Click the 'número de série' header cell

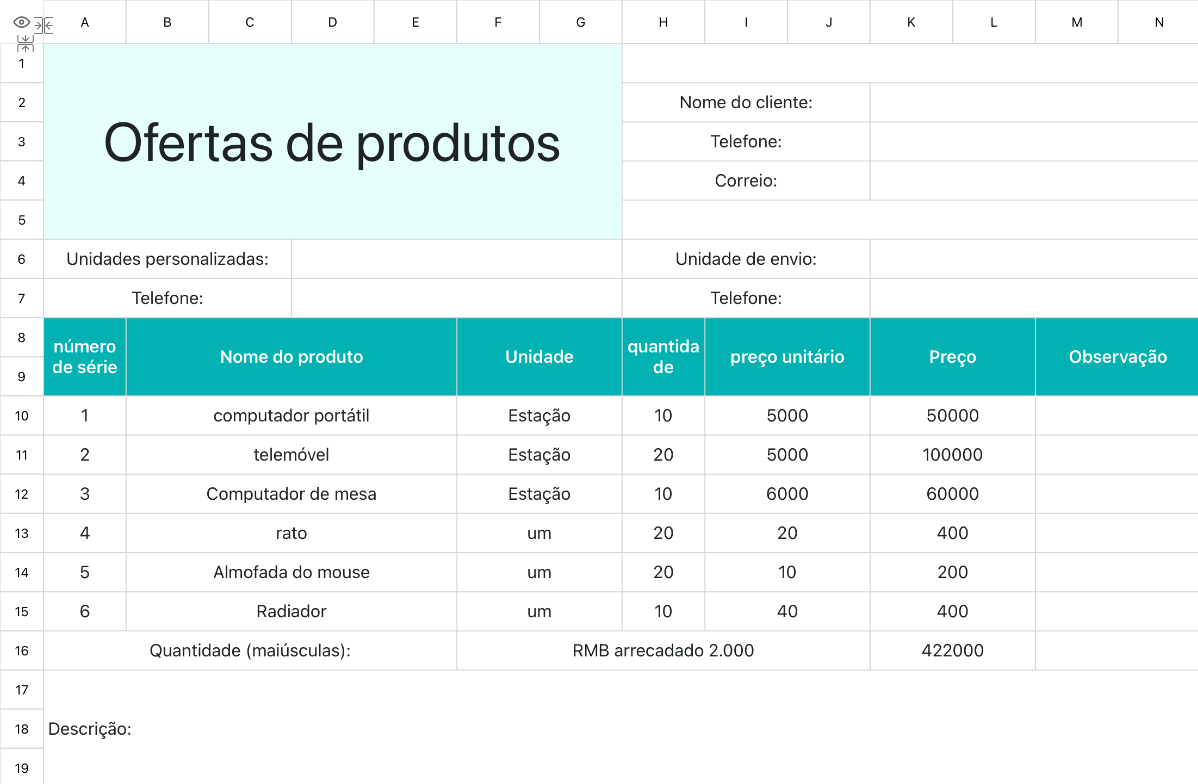point(85,357)
